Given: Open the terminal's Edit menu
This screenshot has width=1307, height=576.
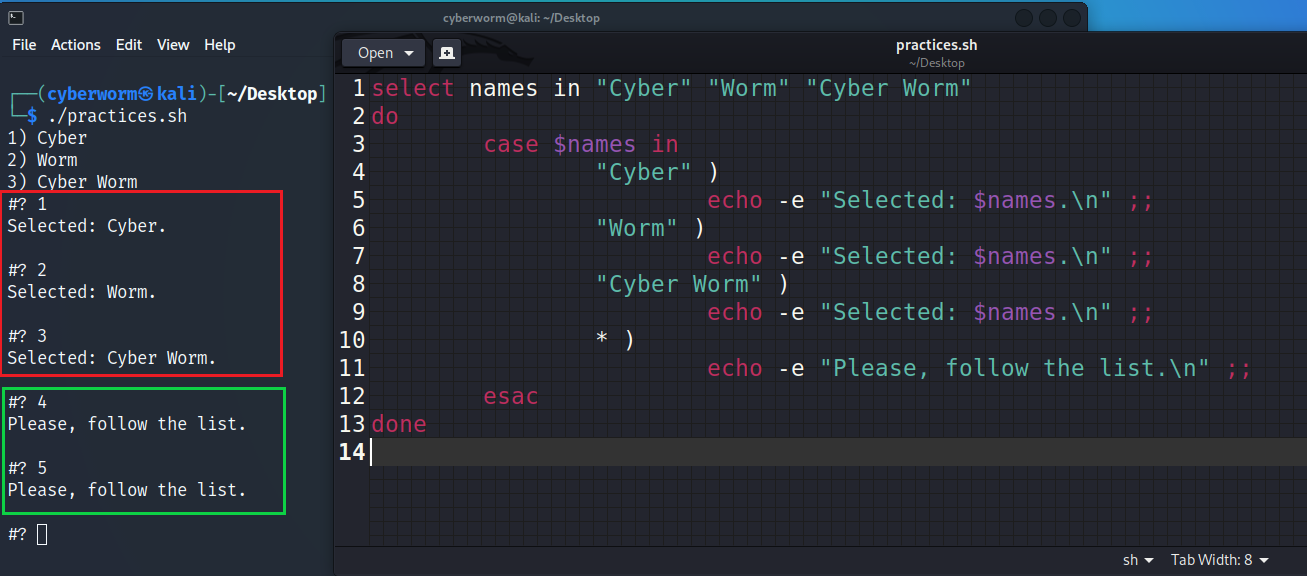Looking at the screenshot, I should (x=129, y=45).
